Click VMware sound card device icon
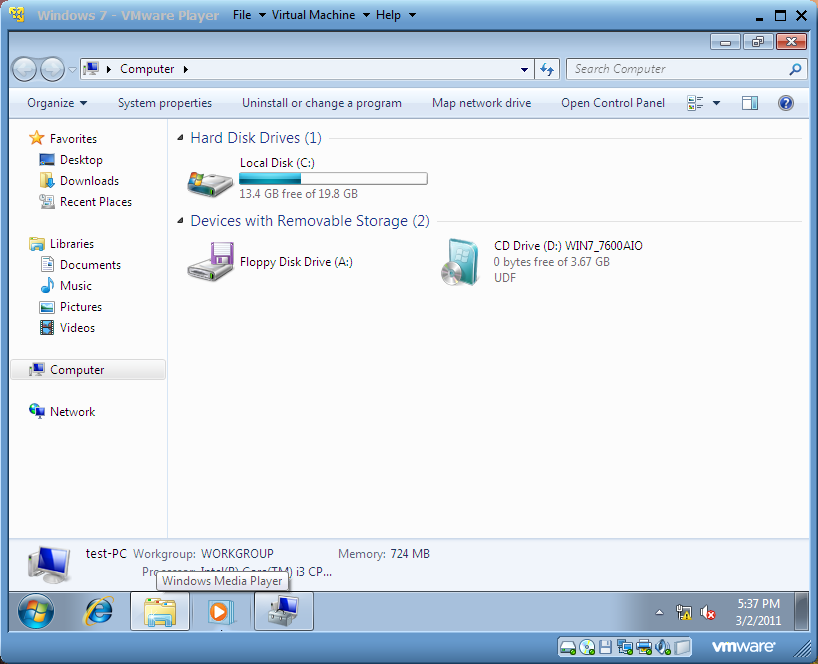The width and height of the screenshot is (818, 664). click(663, 648)
